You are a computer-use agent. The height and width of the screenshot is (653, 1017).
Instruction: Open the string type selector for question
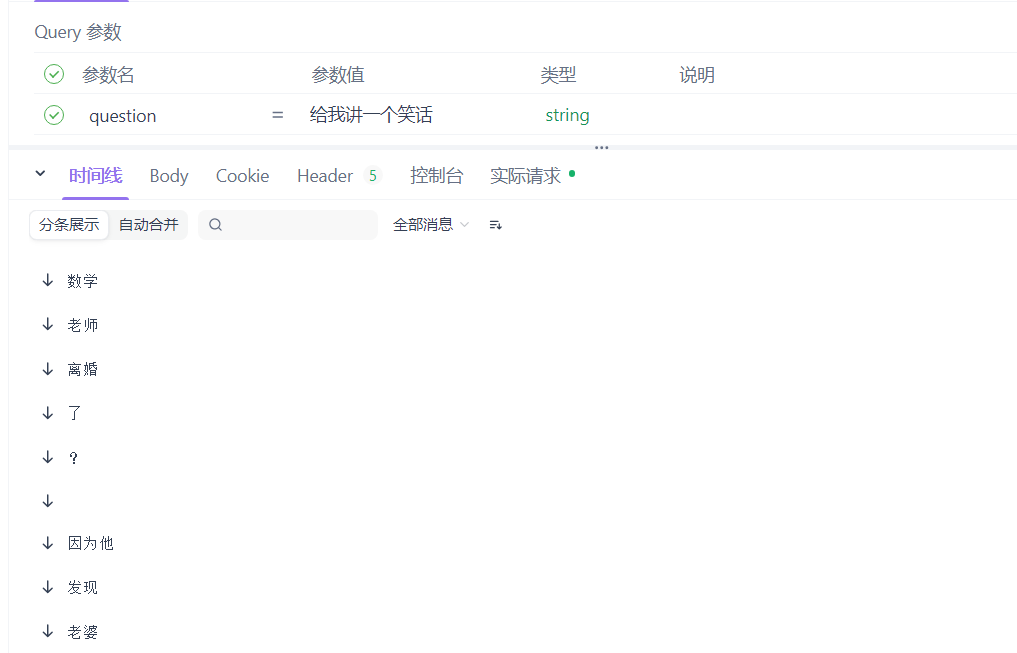click(567, 115)
